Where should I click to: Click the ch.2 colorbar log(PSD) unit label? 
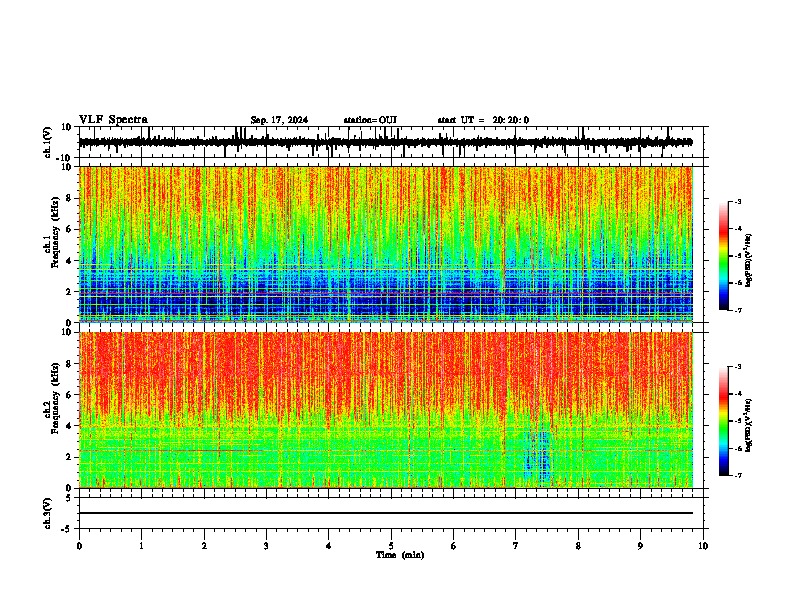coord(749,425)
